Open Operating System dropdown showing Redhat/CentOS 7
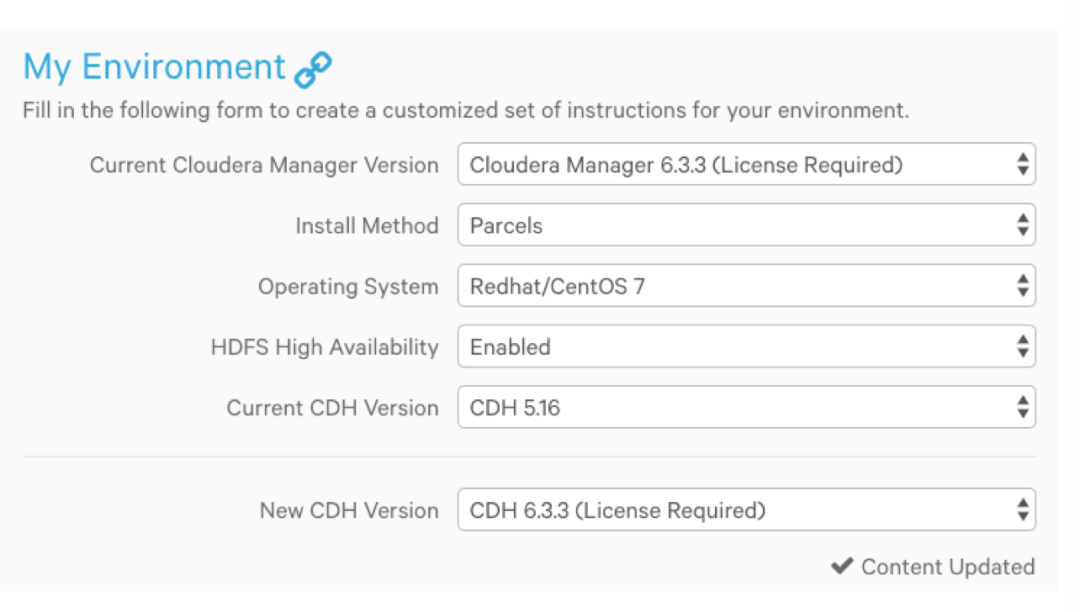This screenshot has width=1080, height=612. pyautogui.click(x=745, y=287)
